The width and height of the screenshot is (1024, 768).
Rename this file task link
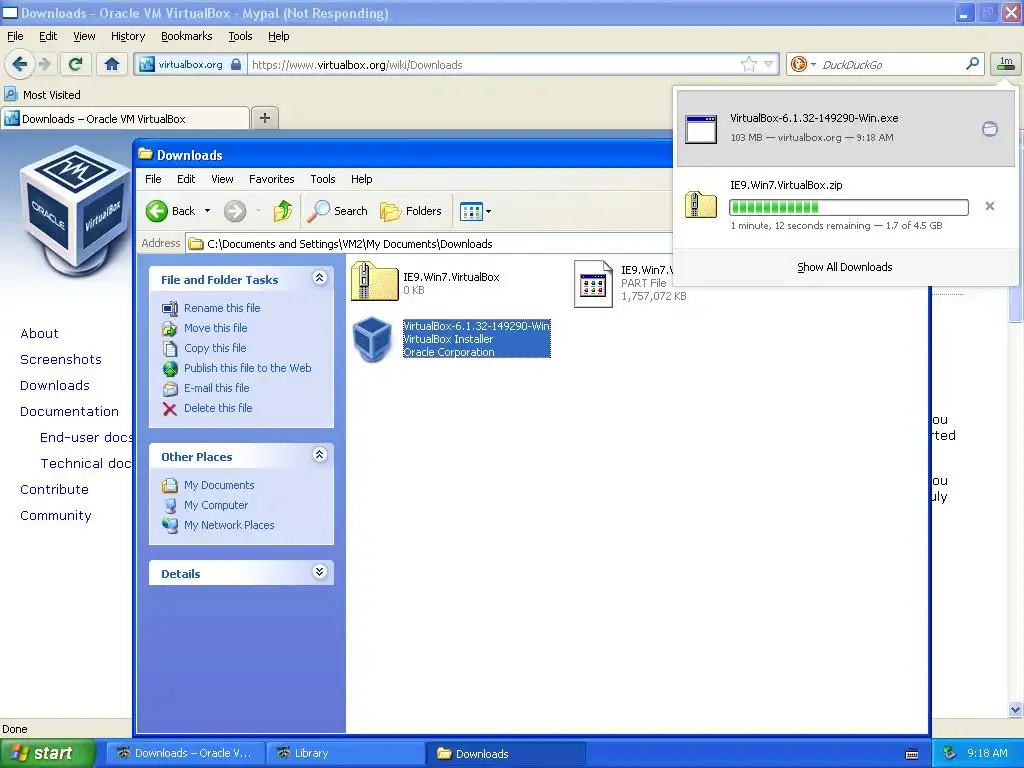coord(222,308)
